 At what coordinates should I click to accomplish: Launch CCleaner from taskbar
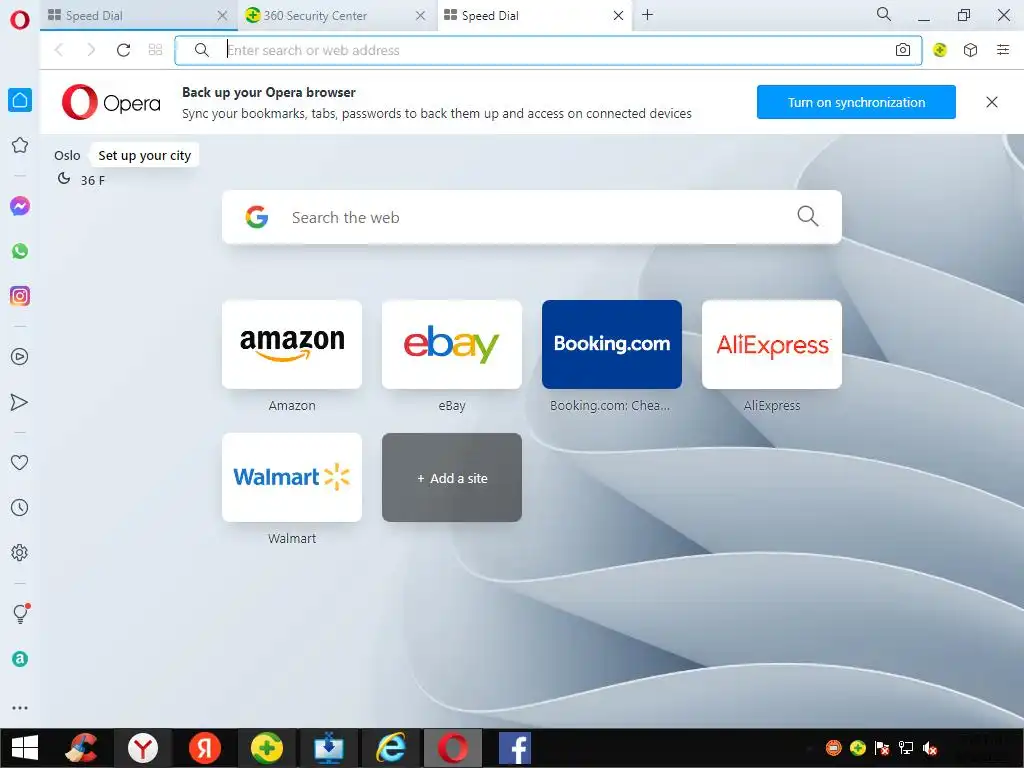(x=81, y=748)
